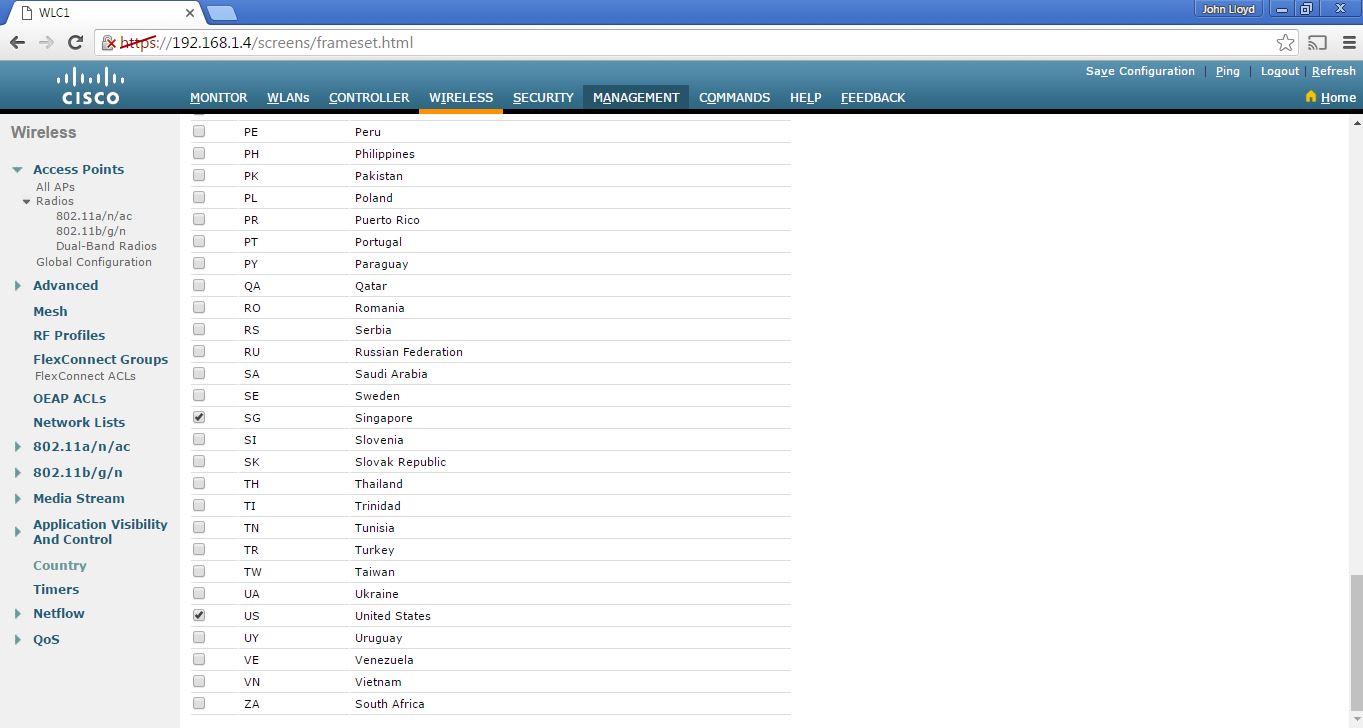Expand the QoS section

pos(18,640)
